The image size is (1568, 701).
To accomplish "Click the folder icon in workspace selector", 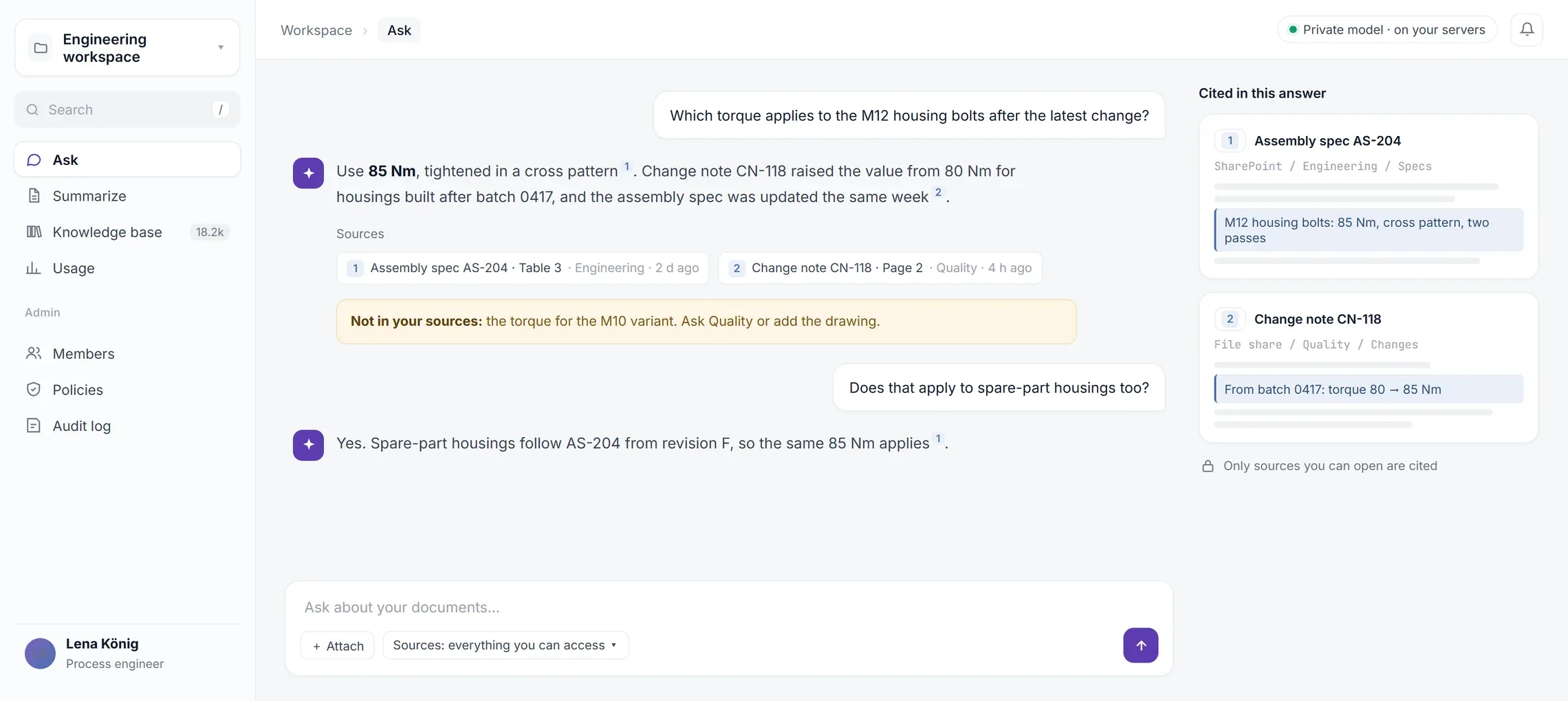I will (x=41, y=48).
